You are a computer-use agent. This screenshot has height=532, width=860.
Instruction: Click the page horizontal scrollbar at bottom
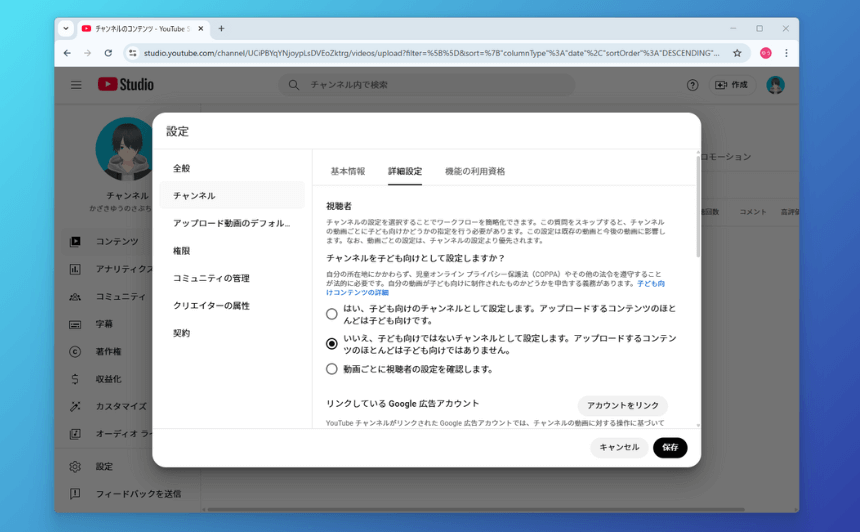coord(476,510)
